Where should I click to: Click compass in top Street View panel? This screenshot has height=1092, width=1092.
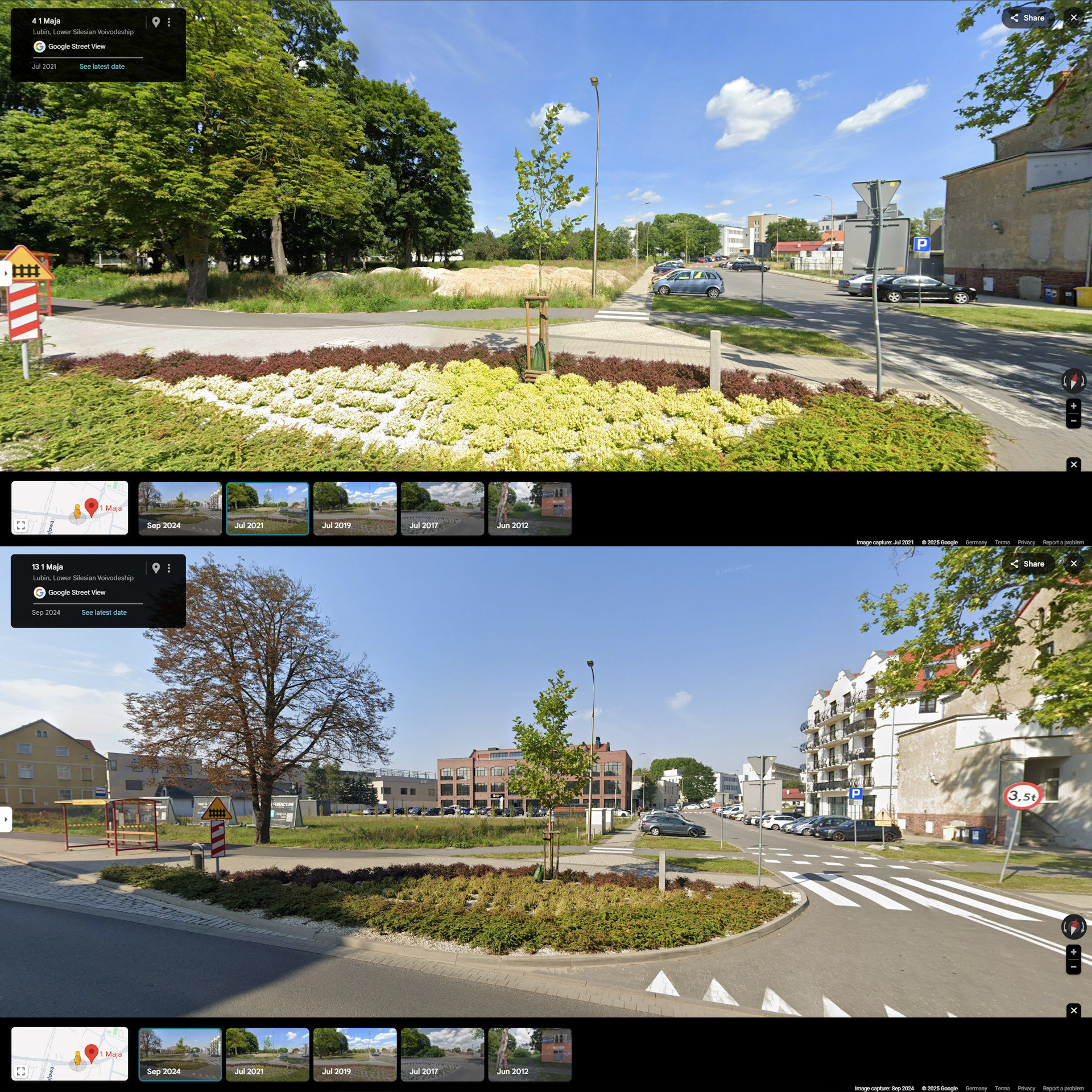pos(1073,380)
